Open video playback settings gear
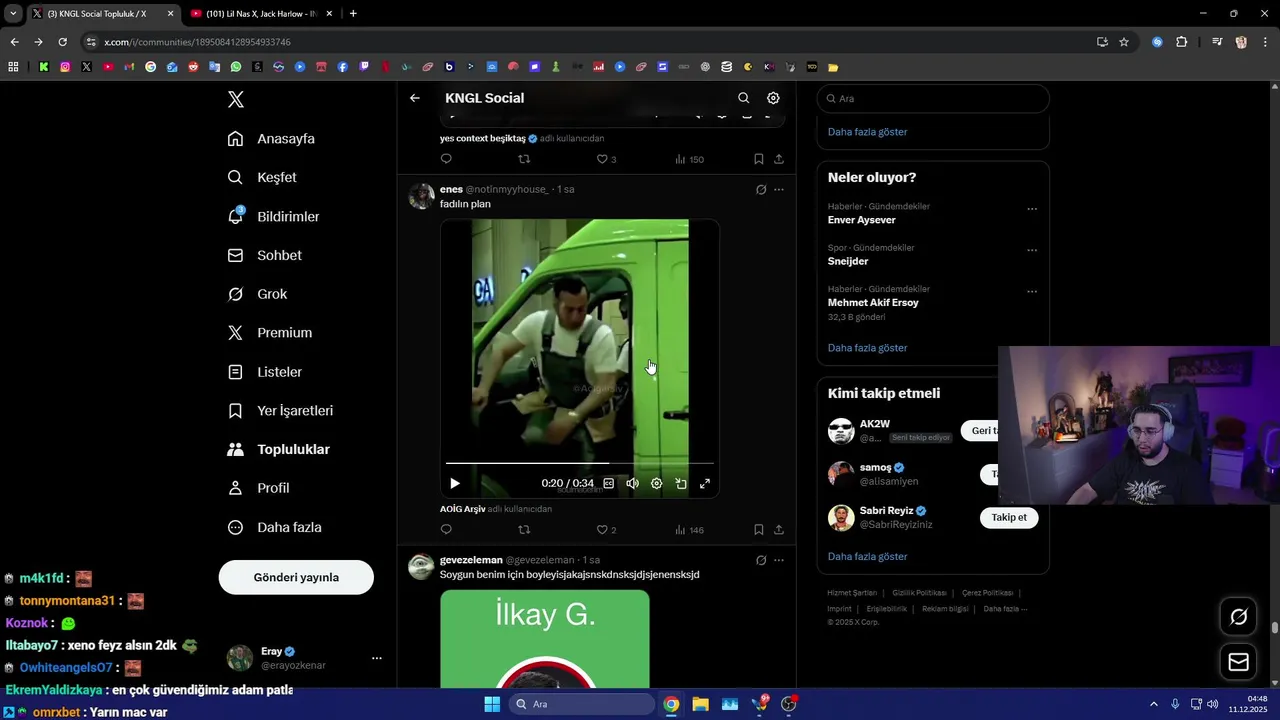This screenshot has height=720, width=1280. tap(656, 483)
